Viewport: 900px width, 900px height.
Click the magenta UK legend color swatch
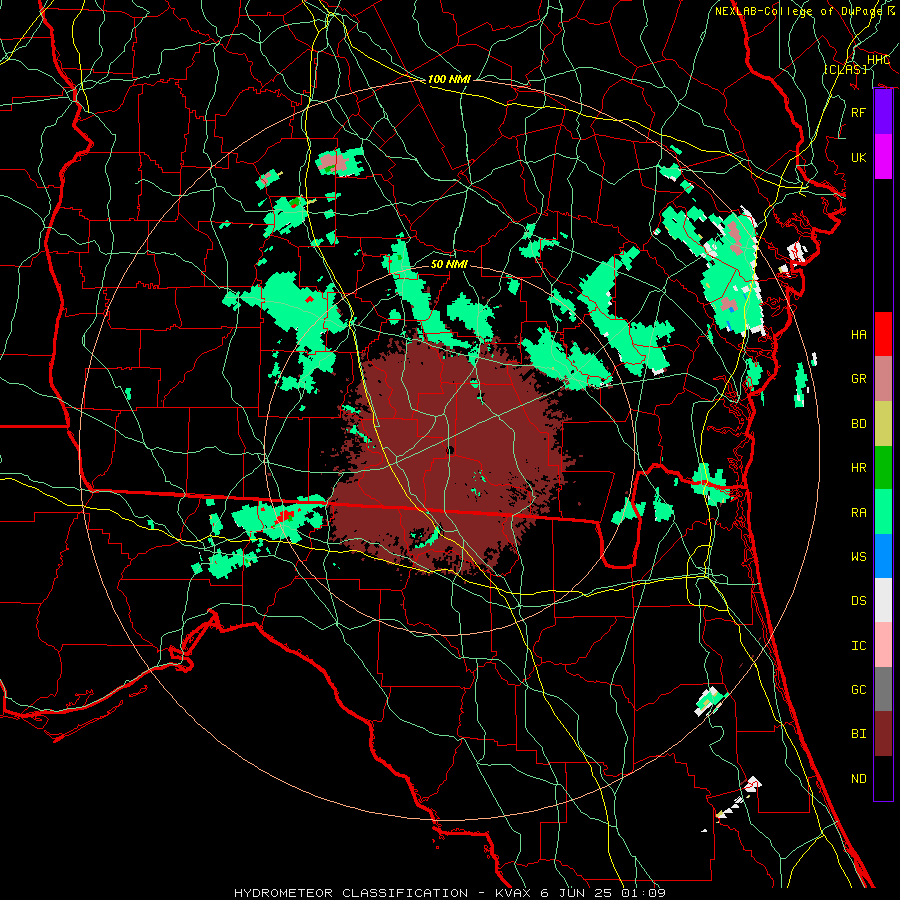pos(883,157)
